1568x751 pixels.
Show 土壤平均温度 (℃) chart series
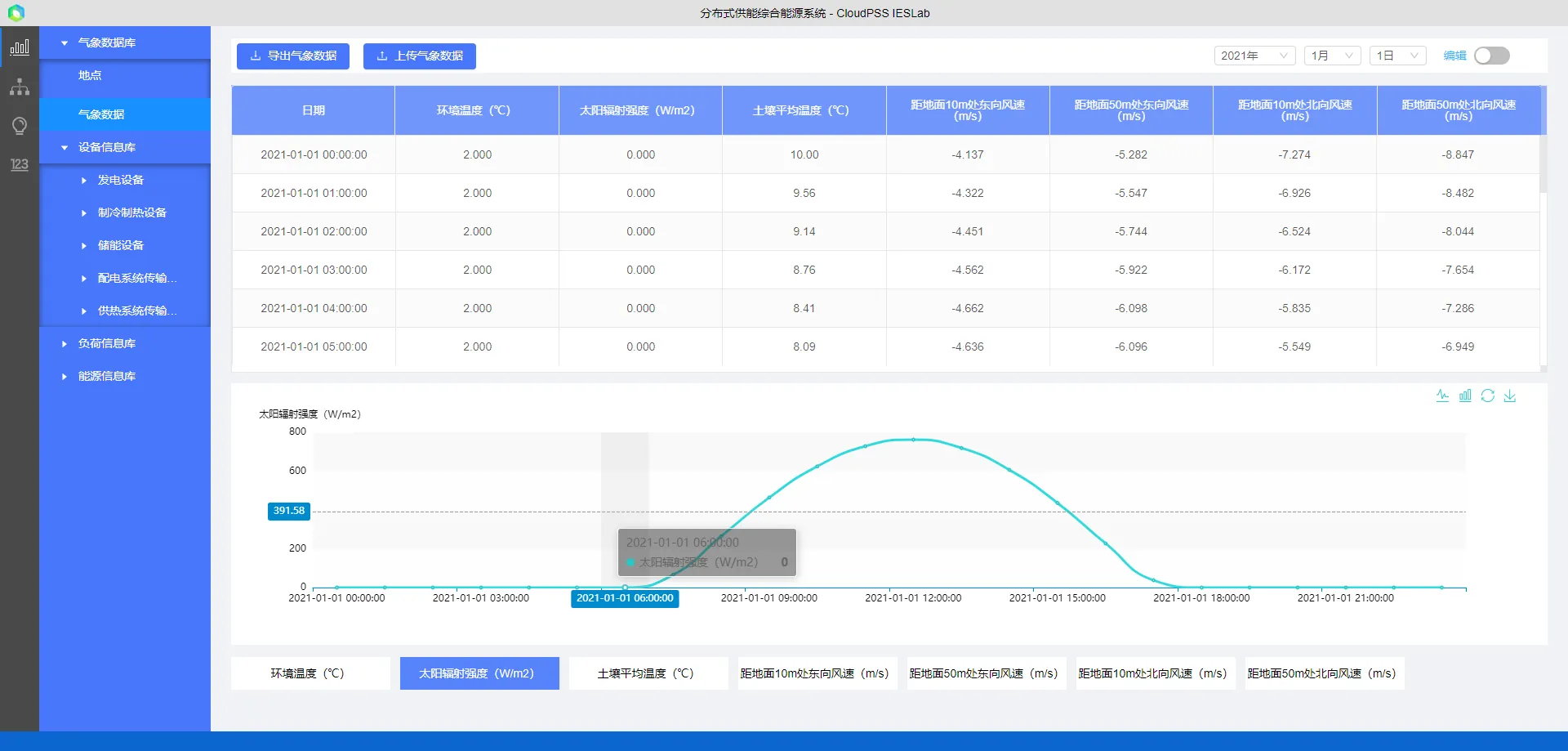(x=648, y=673)
